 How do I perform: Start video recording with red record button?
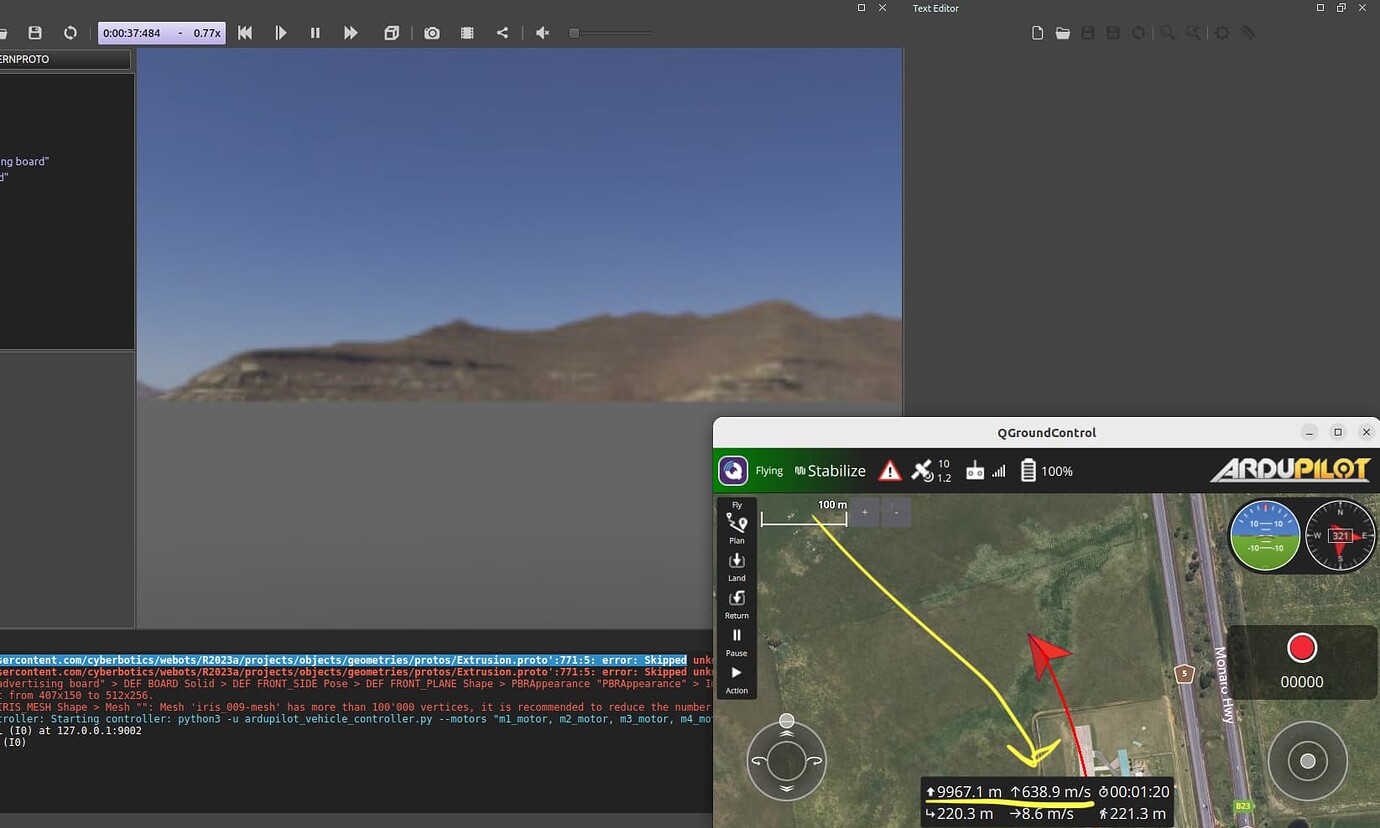1301,648
